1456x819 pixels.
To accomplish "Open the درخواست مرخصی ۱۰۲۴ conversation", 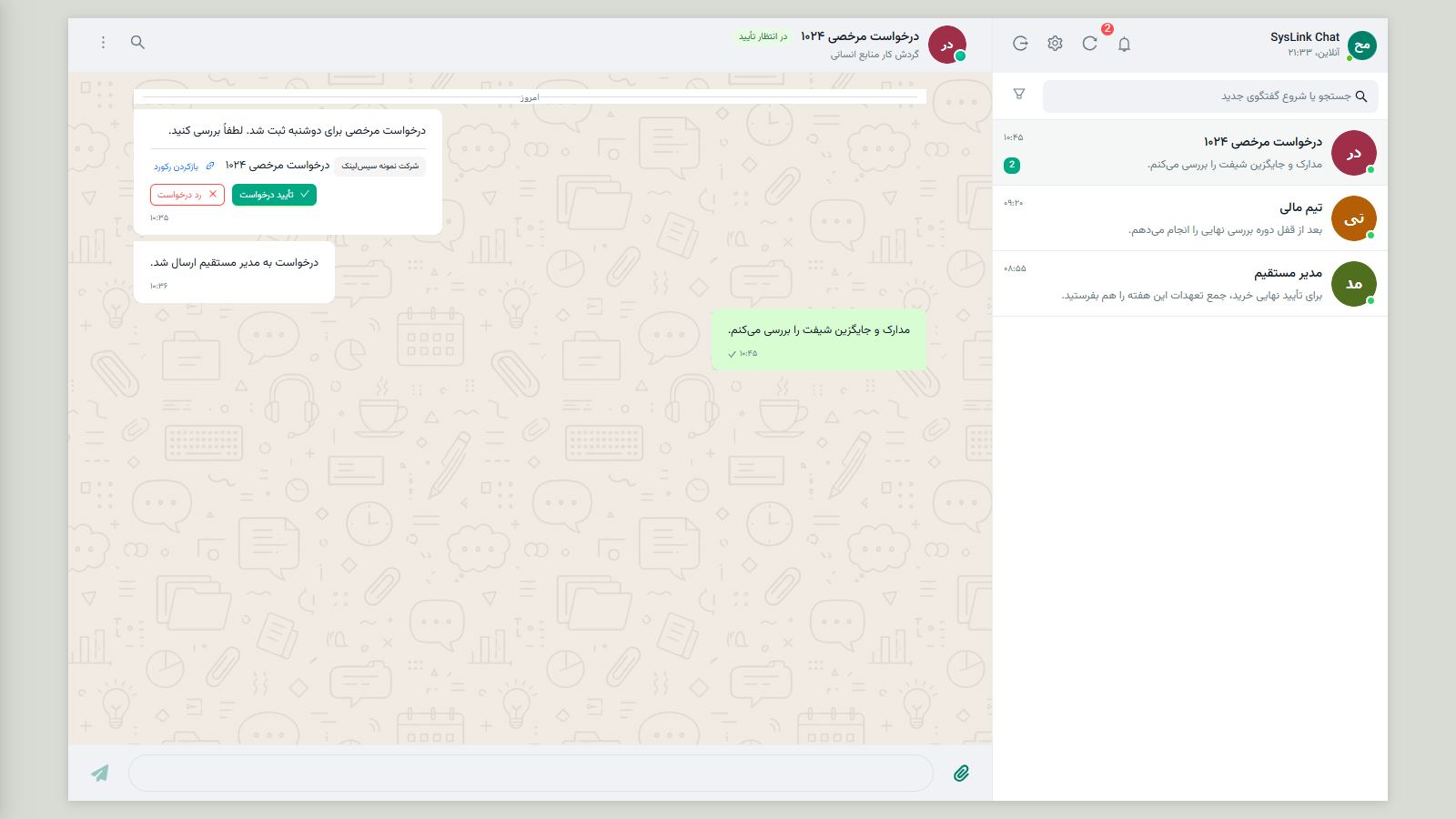I will click(x=1190, y=153).
